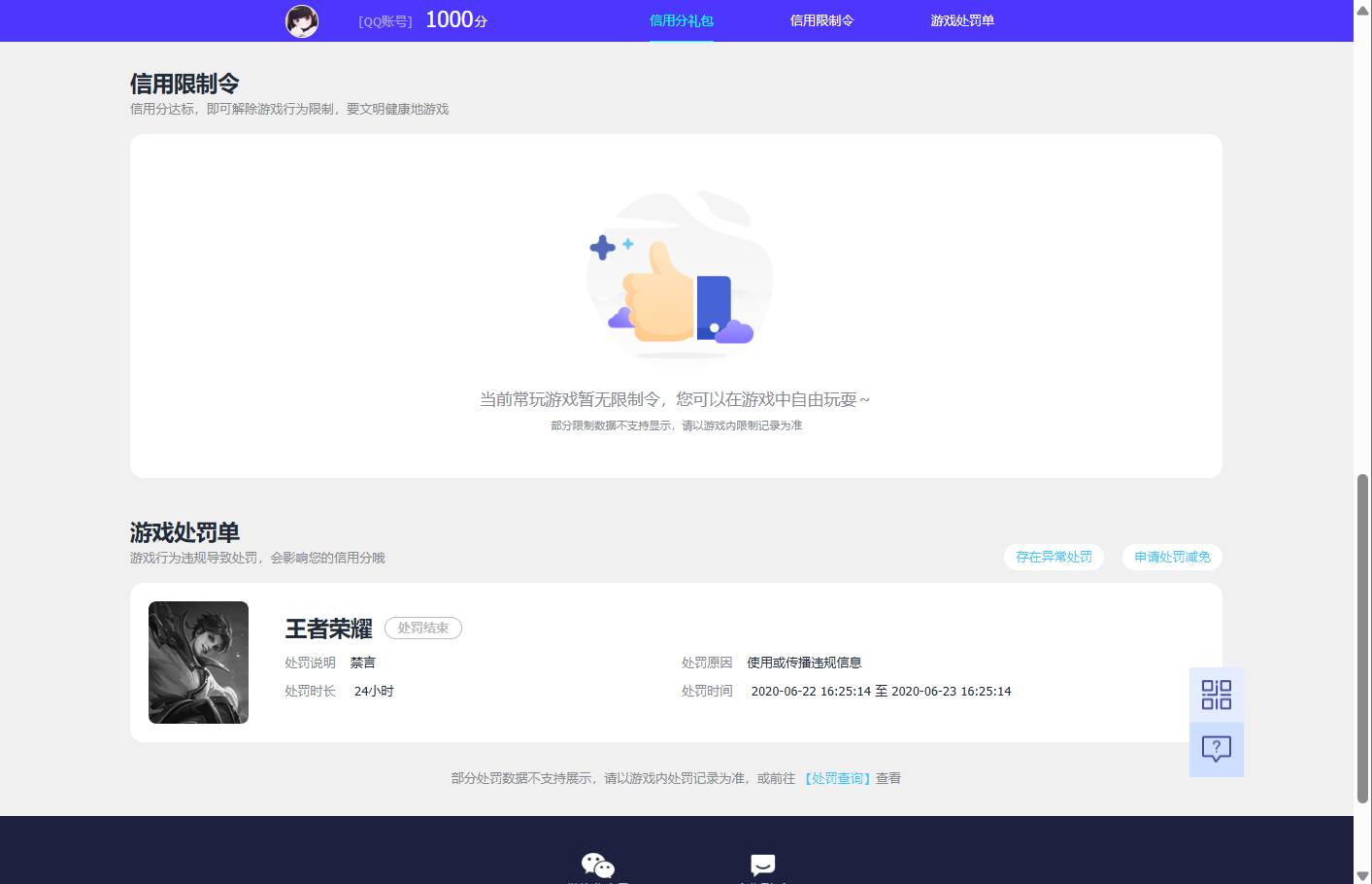
Task: Click the 申请处罚减免 button
Action: pyautogui.click(x=1171, y=557)
